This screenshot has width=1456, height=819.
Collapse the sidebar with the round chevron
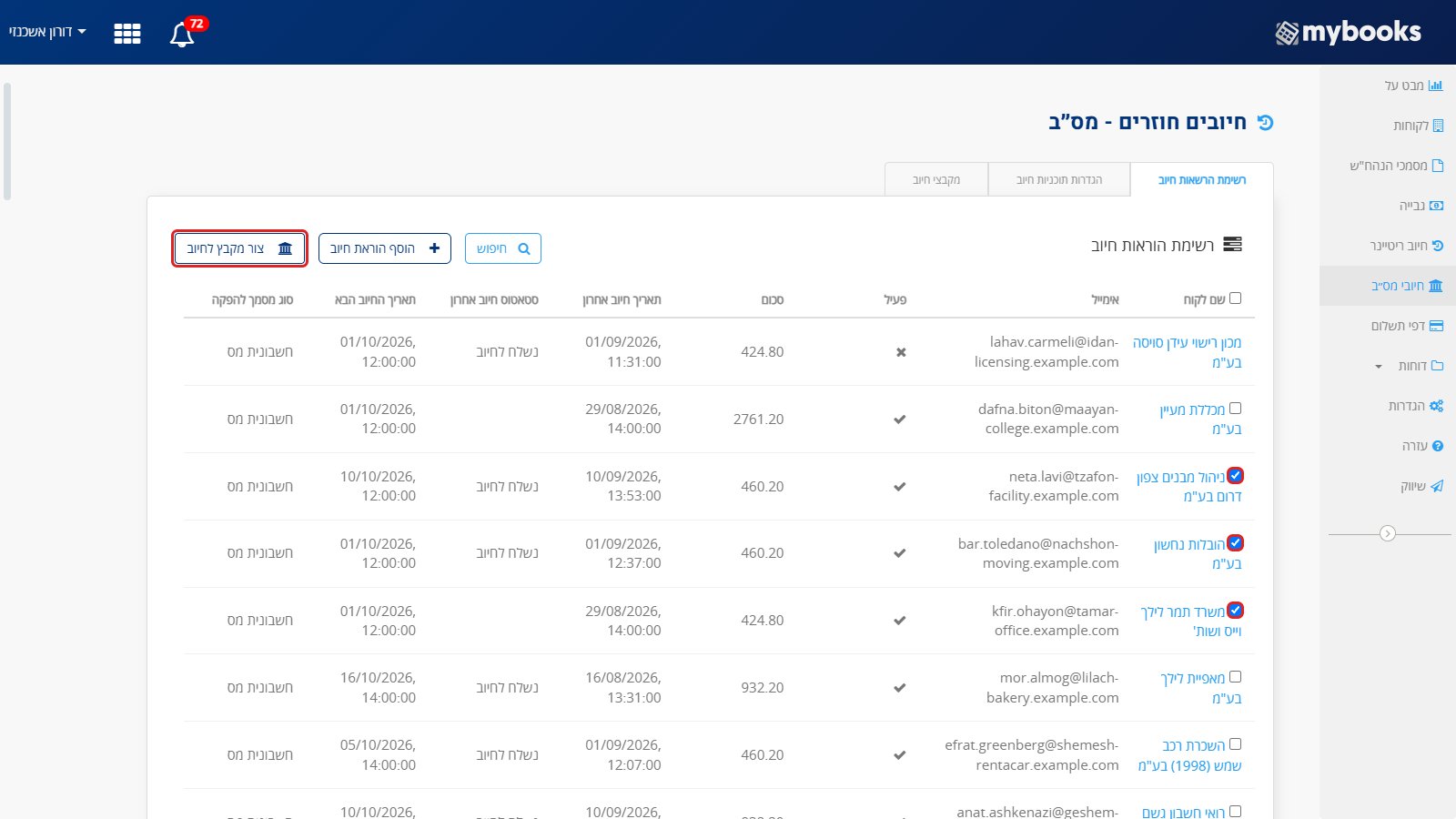[1388, 533]
